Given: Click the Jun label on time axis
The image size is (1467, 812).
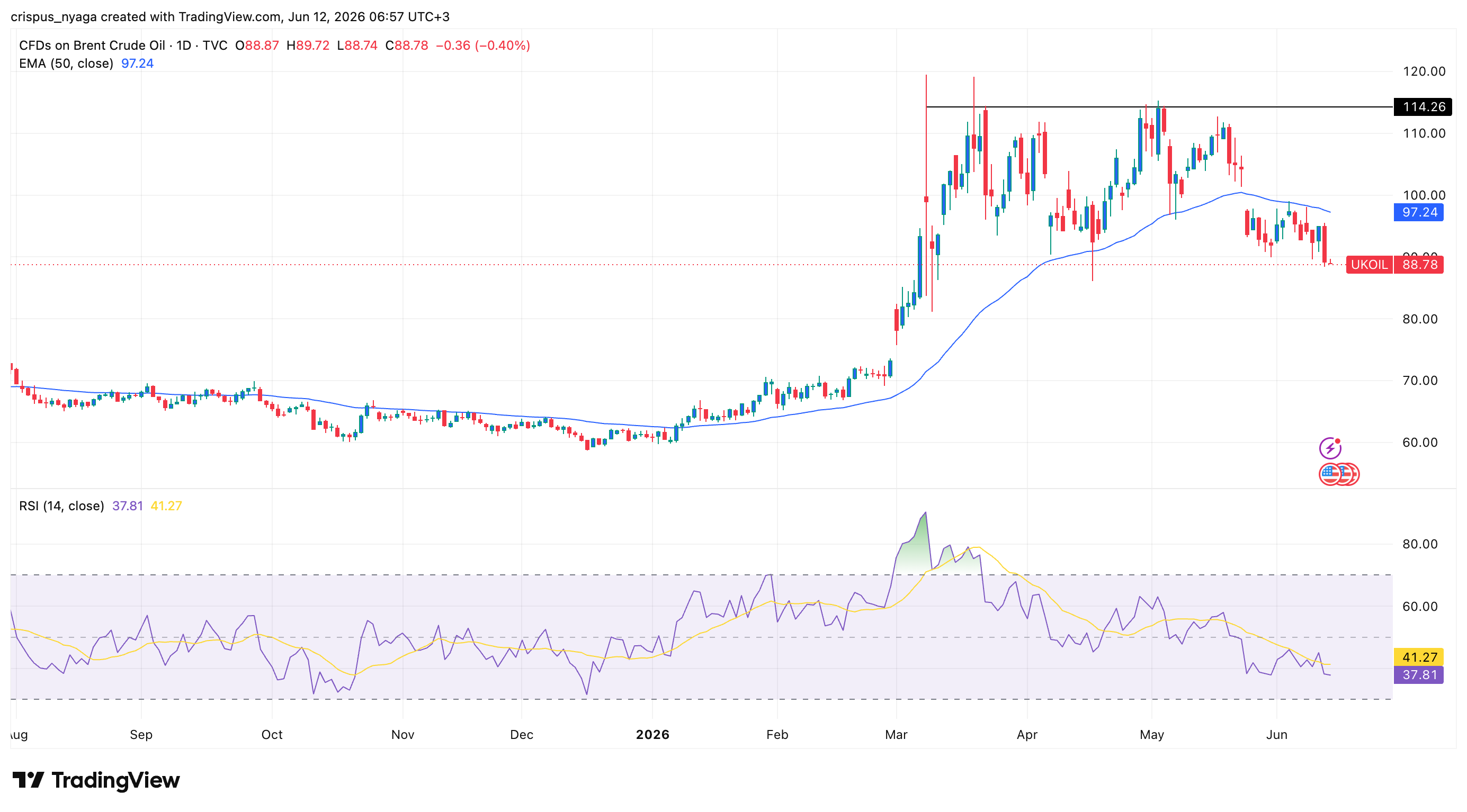Looking at the screenshot, I should (x=1277, y=735).
